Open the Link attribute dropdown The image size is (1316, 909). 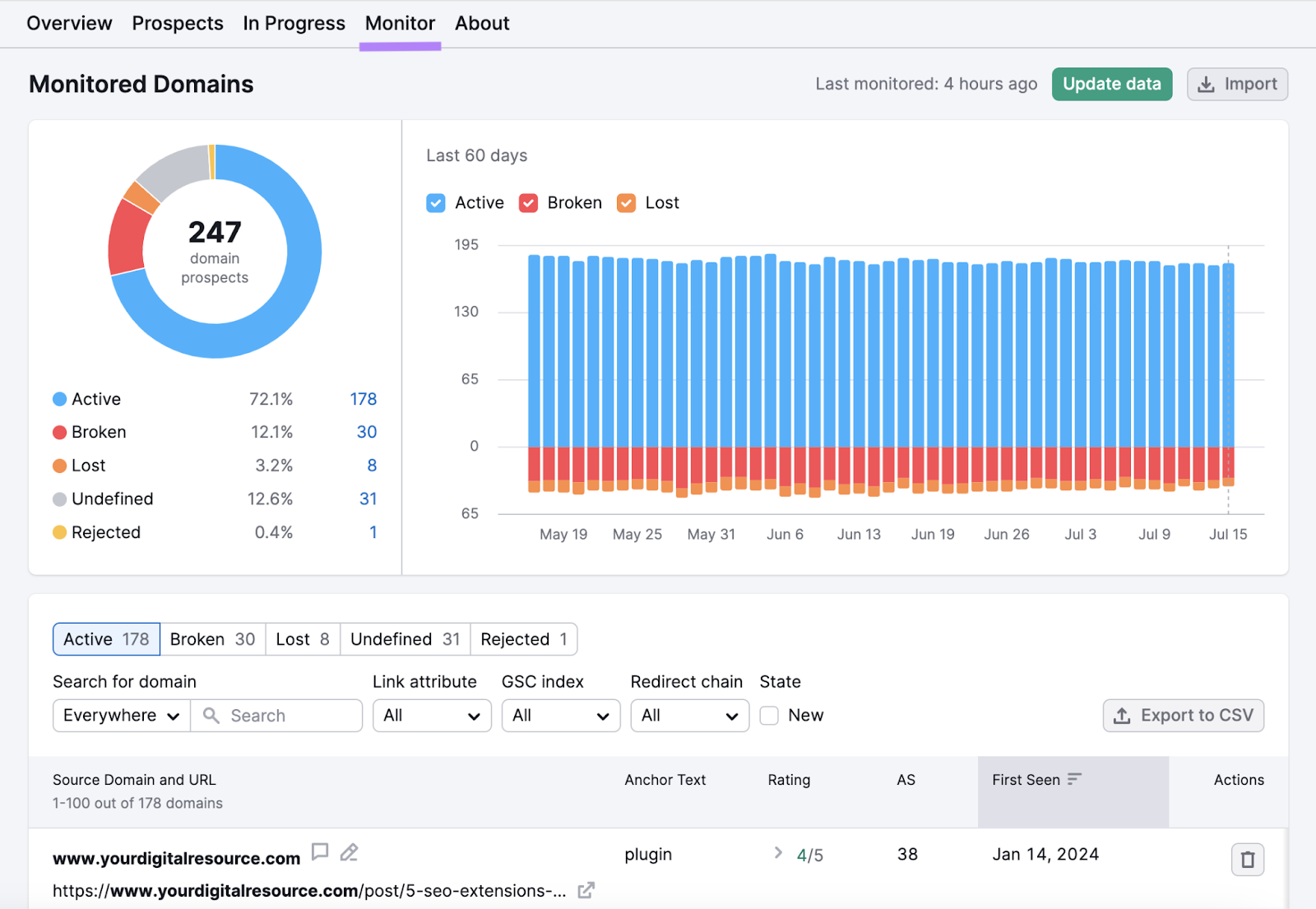click(432, 715)
